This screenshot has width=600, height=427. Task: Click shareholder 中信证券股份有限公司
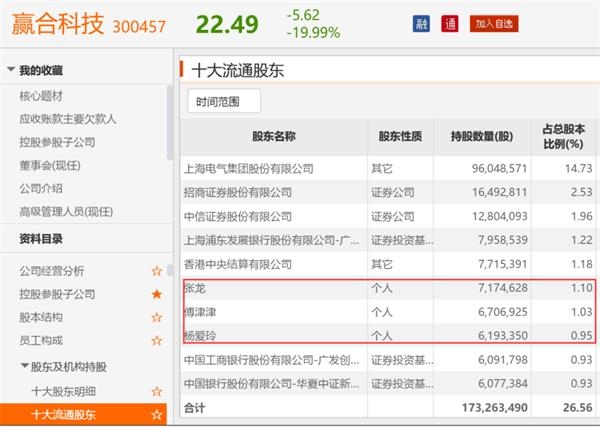(238, 216)
